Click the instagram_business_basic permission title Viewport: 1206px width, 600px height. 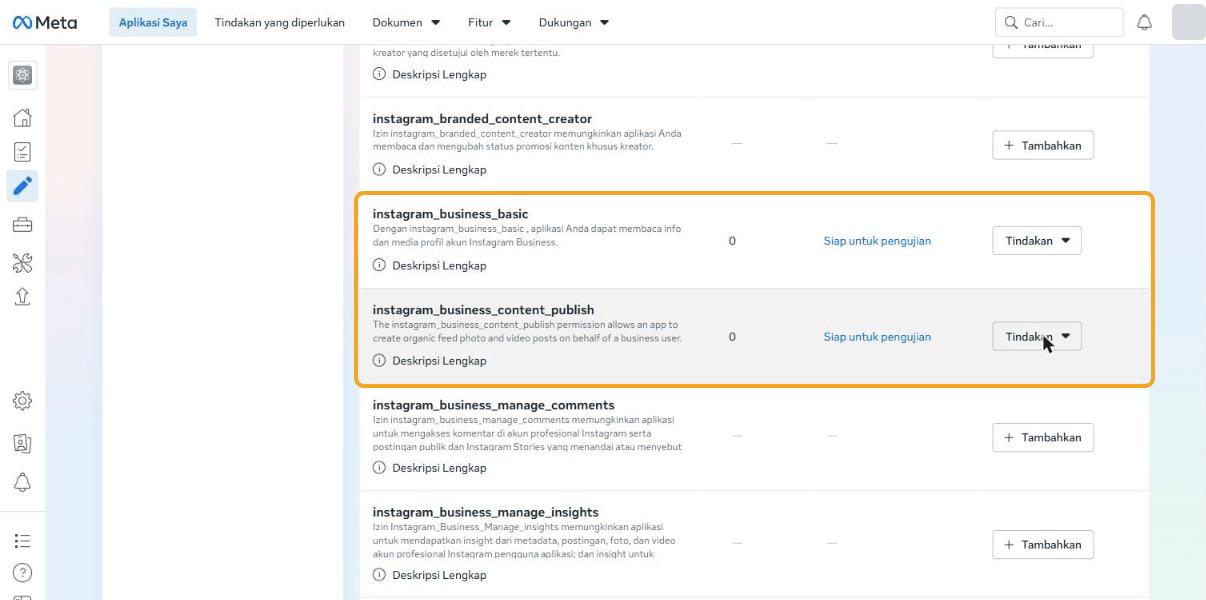tap(450, 214)
